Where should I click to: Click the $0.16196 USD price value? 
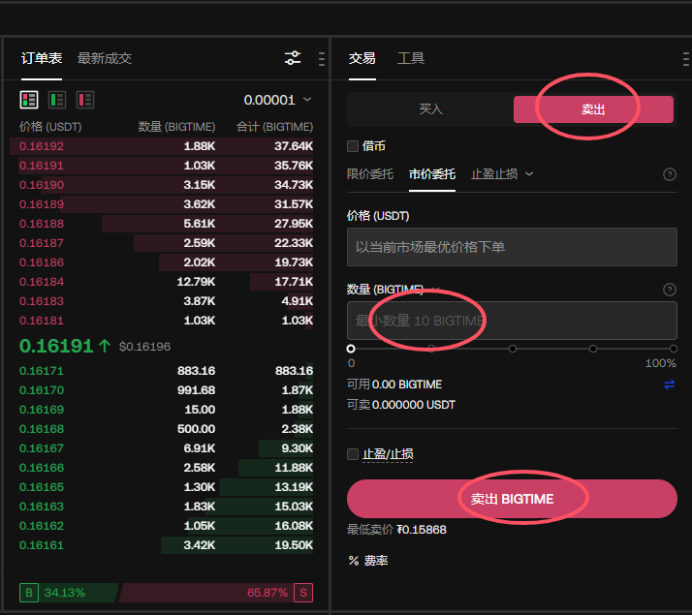(145, 347)
